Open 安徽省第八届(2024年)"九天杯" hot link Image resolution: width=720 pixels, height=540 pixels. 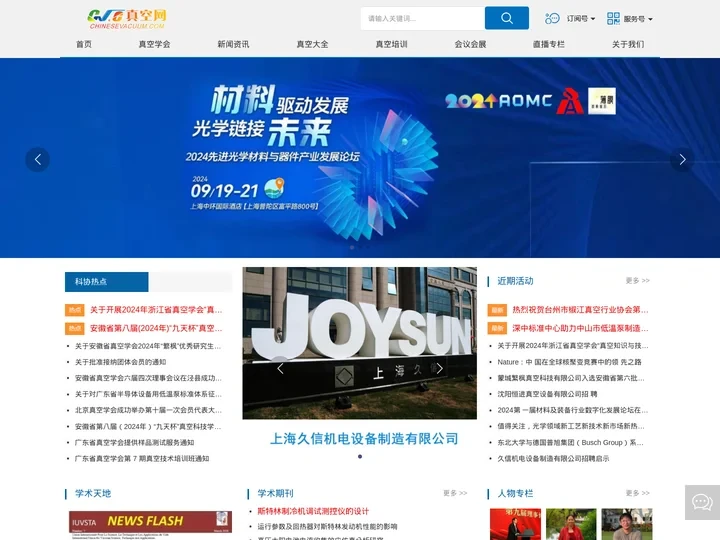click(156, 328)
